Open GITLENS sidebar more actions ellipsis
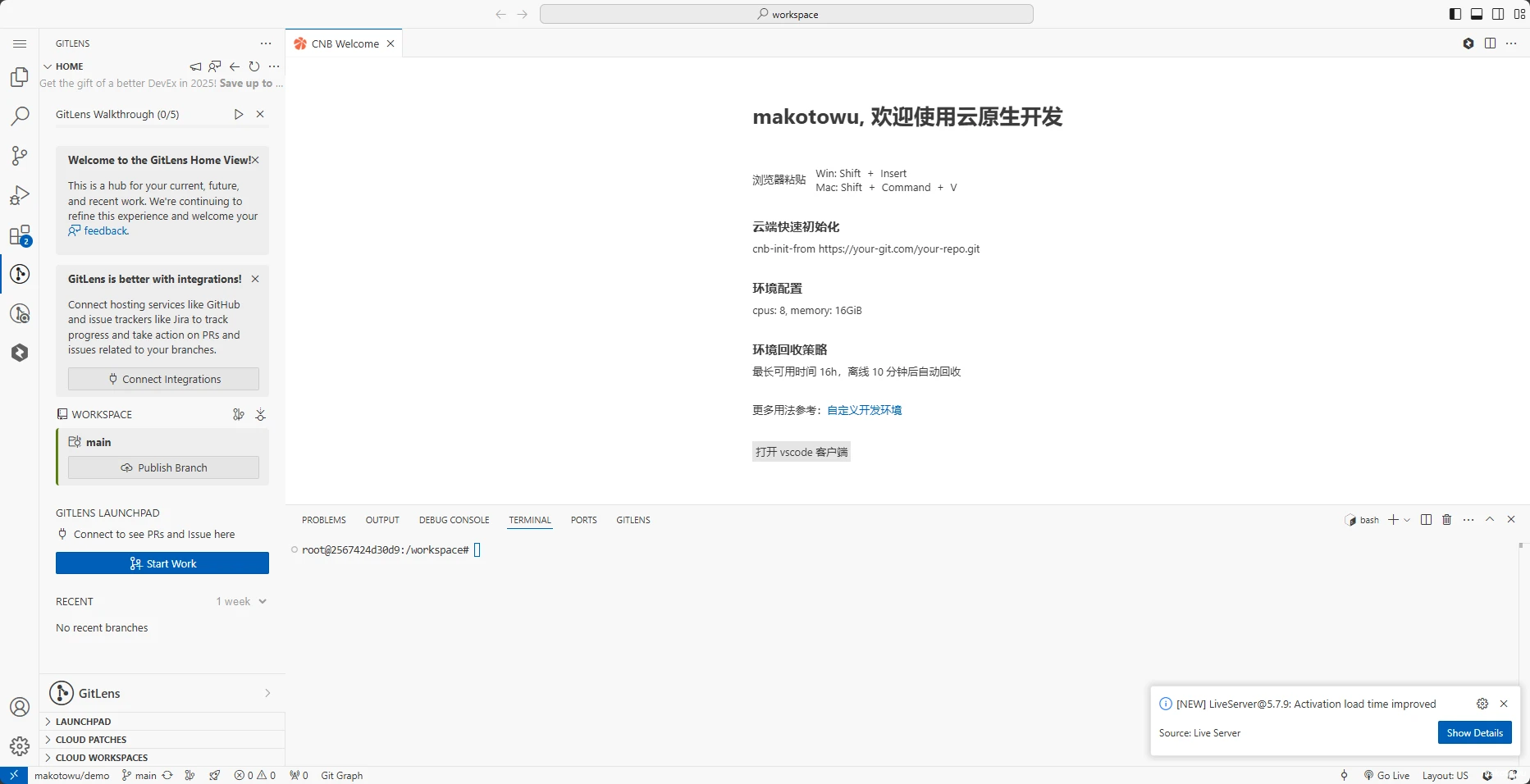The height and width of the screenshot is (784, 1530). (x=266, y=43)
